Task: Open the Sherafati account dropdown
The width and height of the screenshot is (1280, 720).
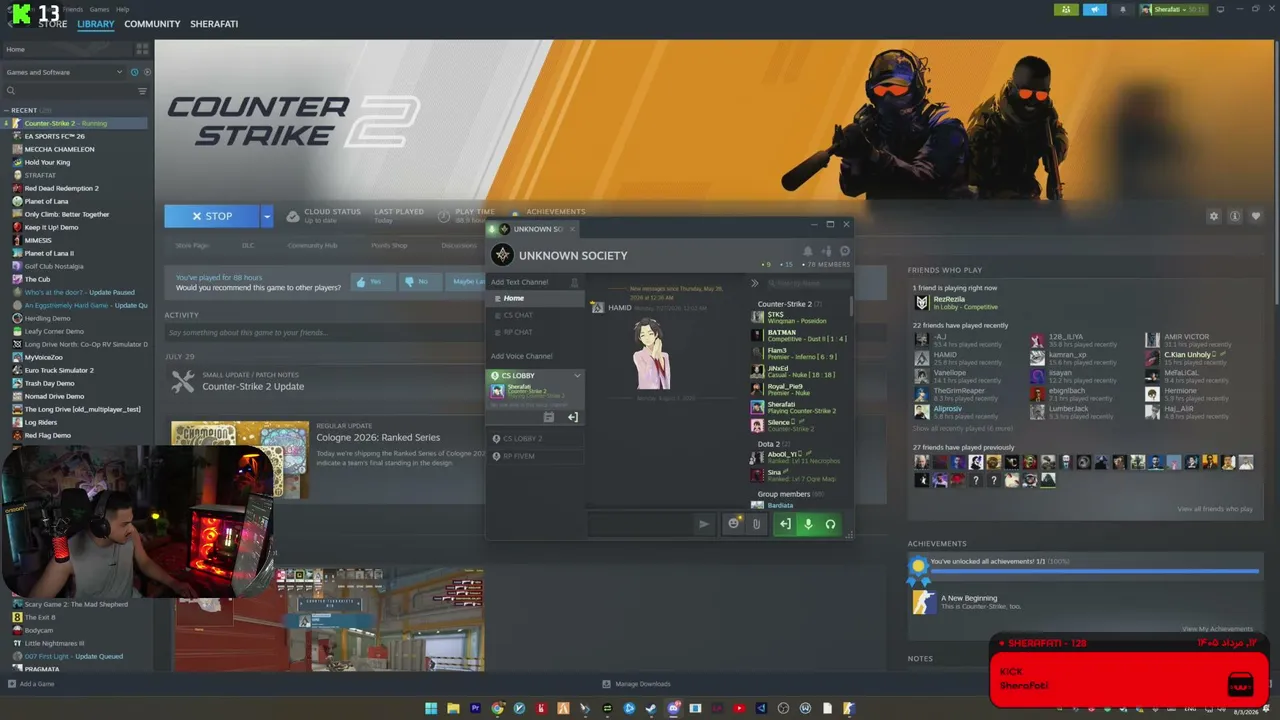Action: pyautogui.click(x=1173, y=10)
